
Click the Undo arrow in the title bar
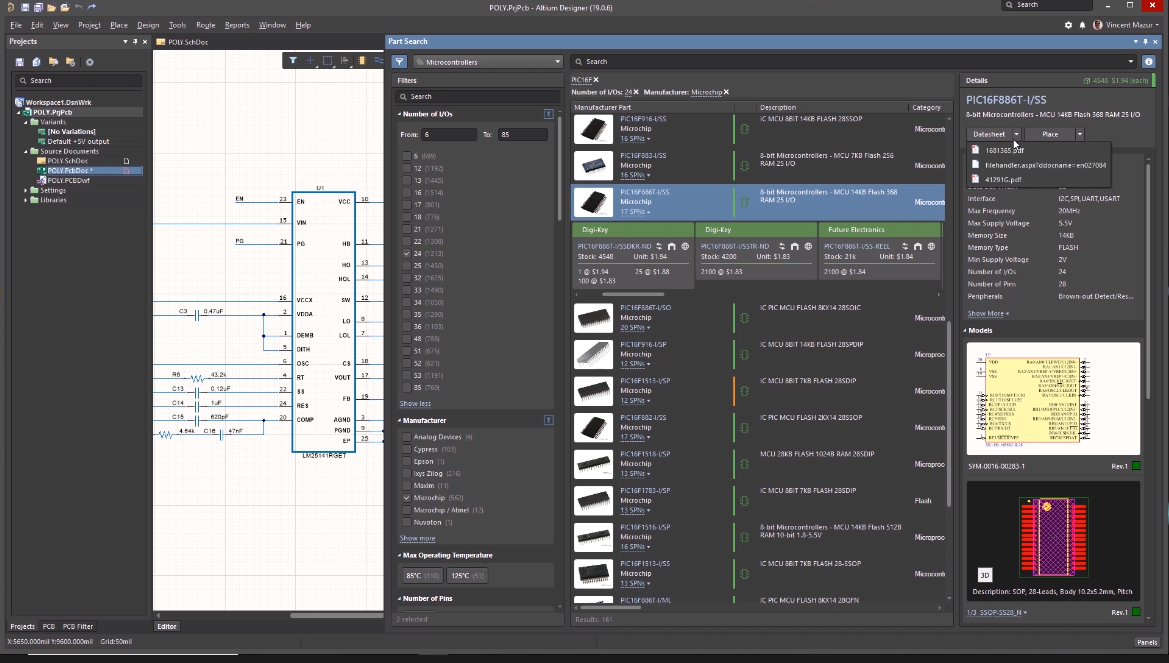point(78,7)
